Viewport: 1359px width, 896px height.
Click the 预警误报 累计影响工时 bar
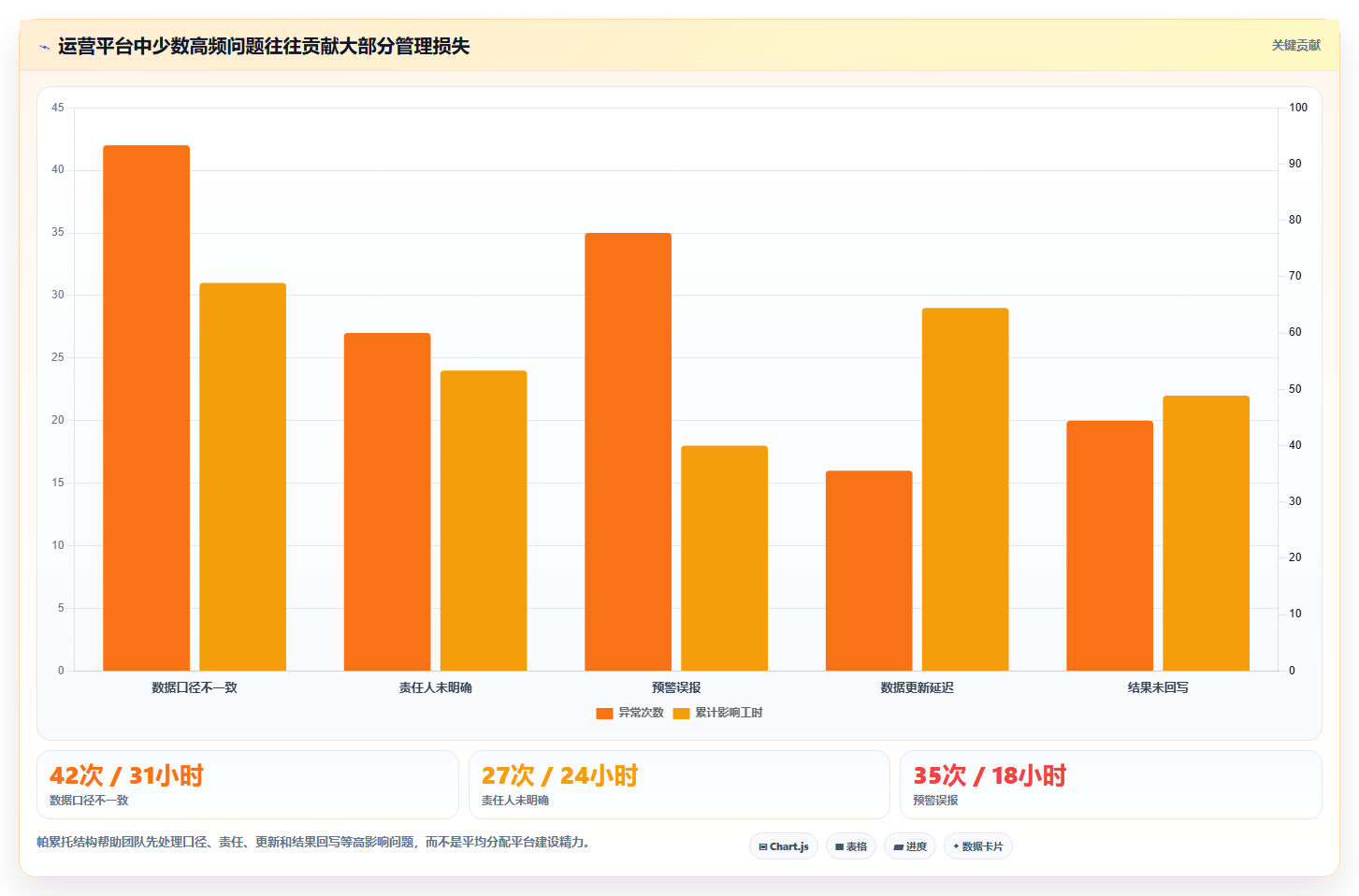click(724, 558)
